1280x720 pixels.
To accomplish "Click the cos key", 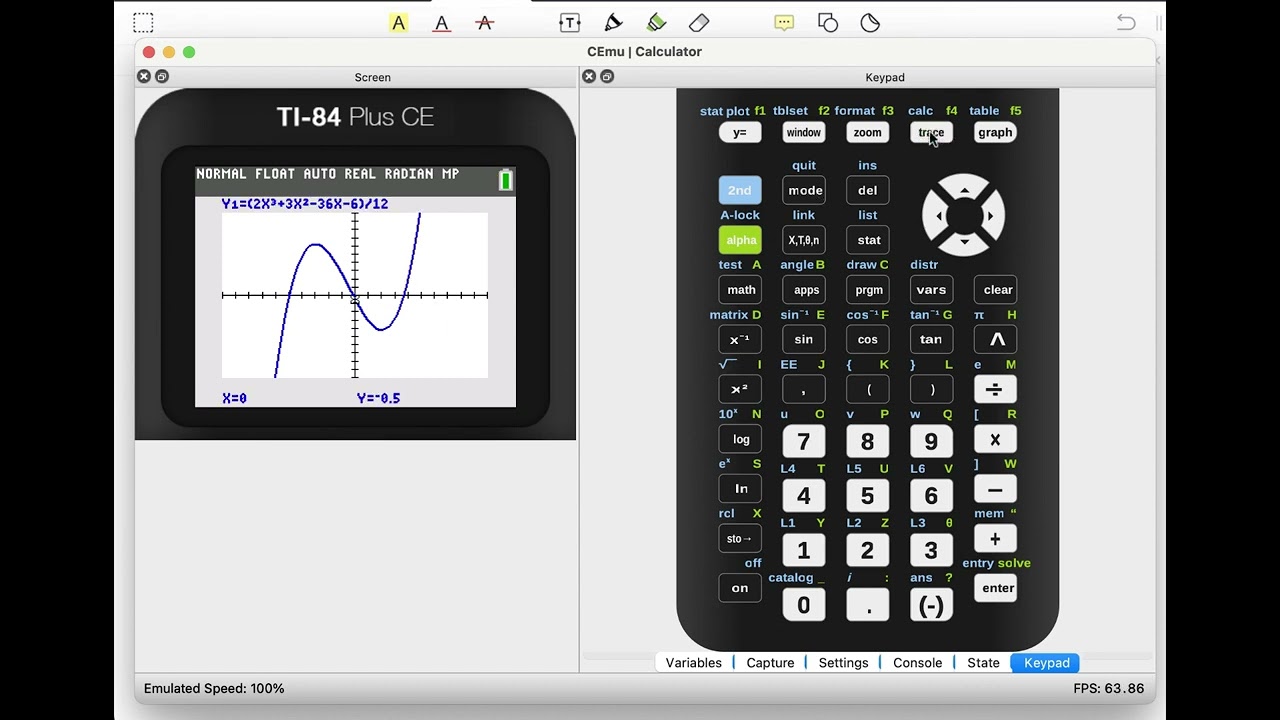I will (867, 339).
